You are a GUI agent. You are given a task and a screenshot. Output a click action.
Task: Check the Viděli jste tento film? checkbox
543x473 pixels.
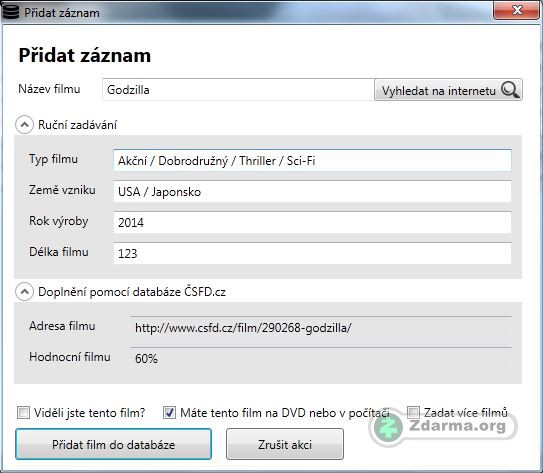tap(23, 412)
